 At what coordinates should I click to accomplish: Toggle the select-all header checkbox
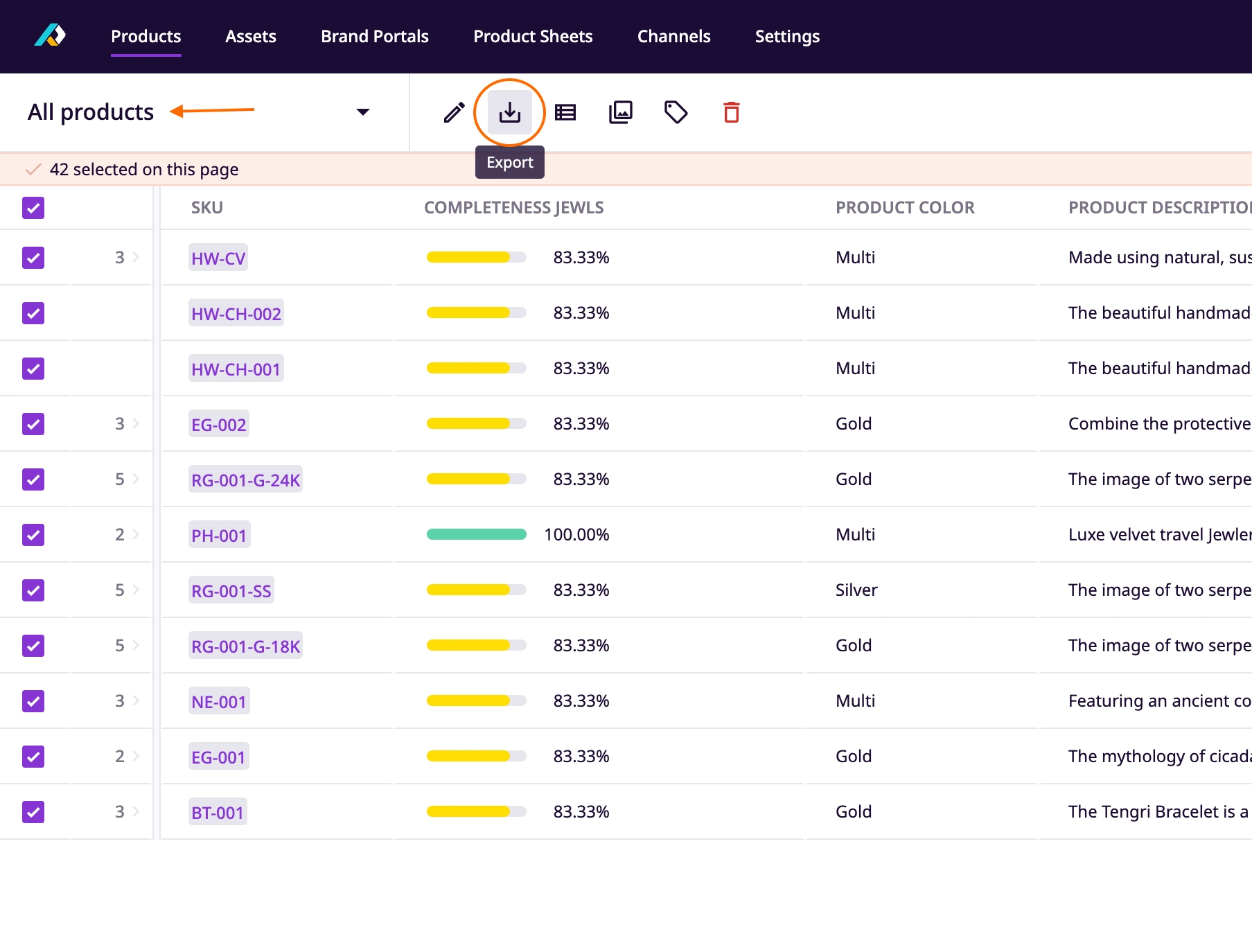coord(33,208)
